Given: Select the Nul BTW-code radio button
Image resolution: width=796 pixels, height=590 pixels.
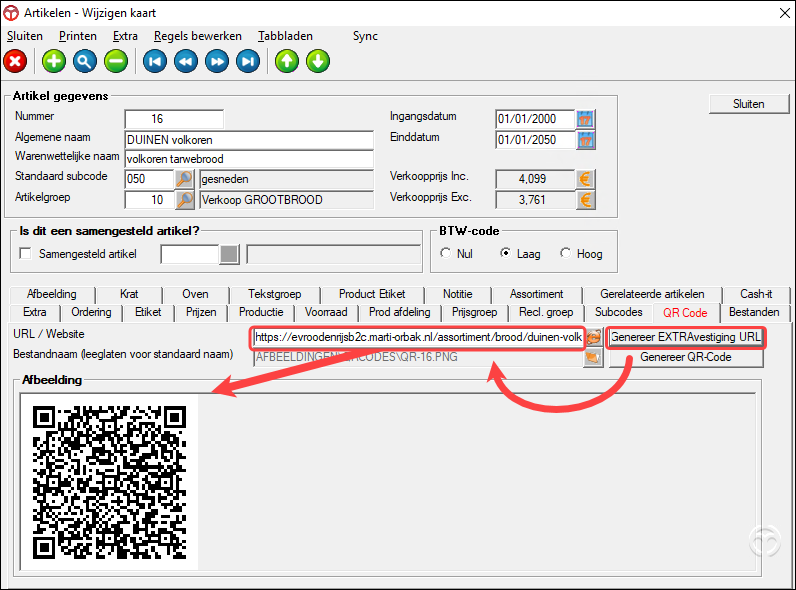Looking at the screenshot, I should [445, 253].
